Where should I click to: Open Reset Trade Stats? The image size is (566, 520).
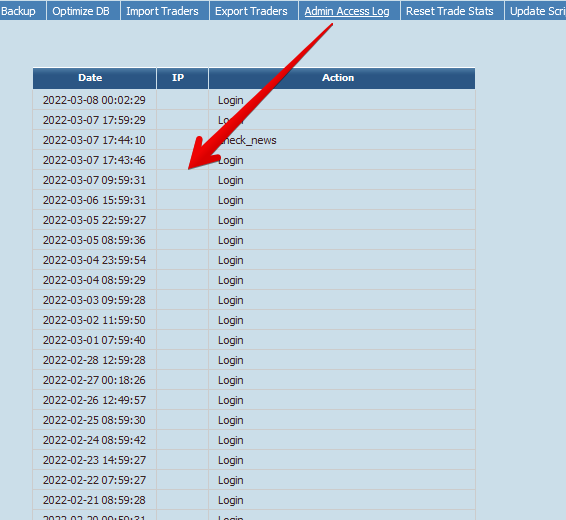(x=450, y=11)
